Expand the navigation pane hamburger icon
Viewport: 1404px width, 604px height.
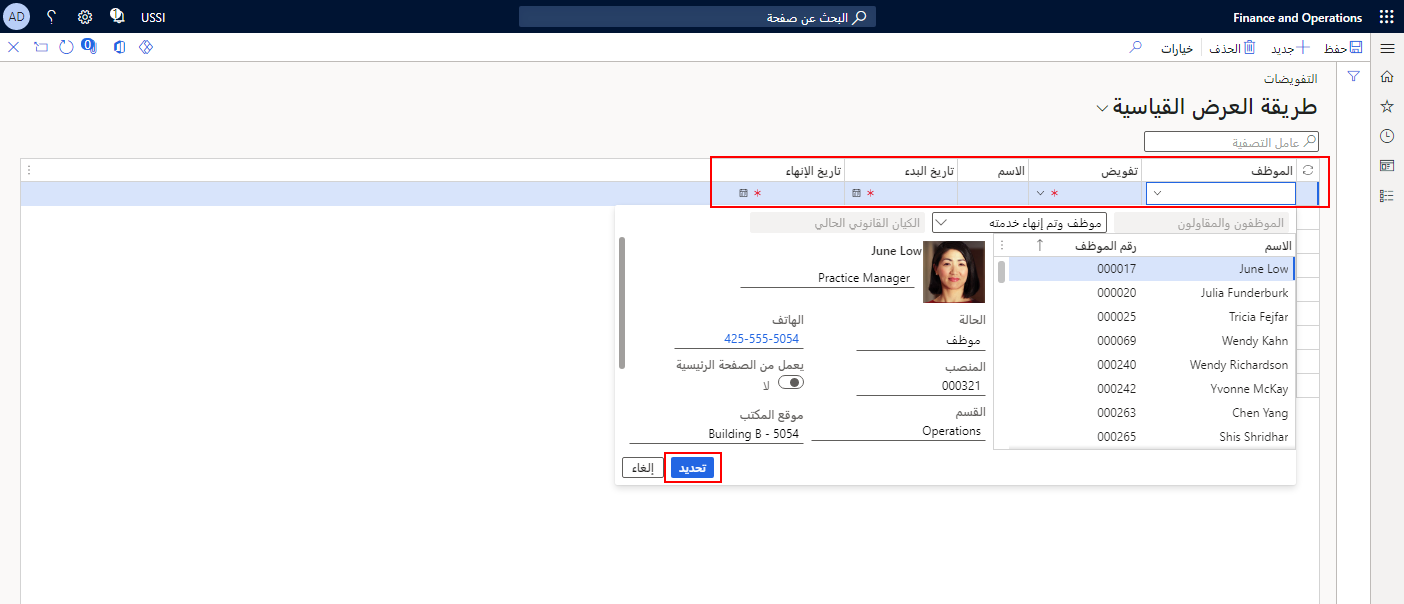pyautogui.click(x=1387, y=48)
